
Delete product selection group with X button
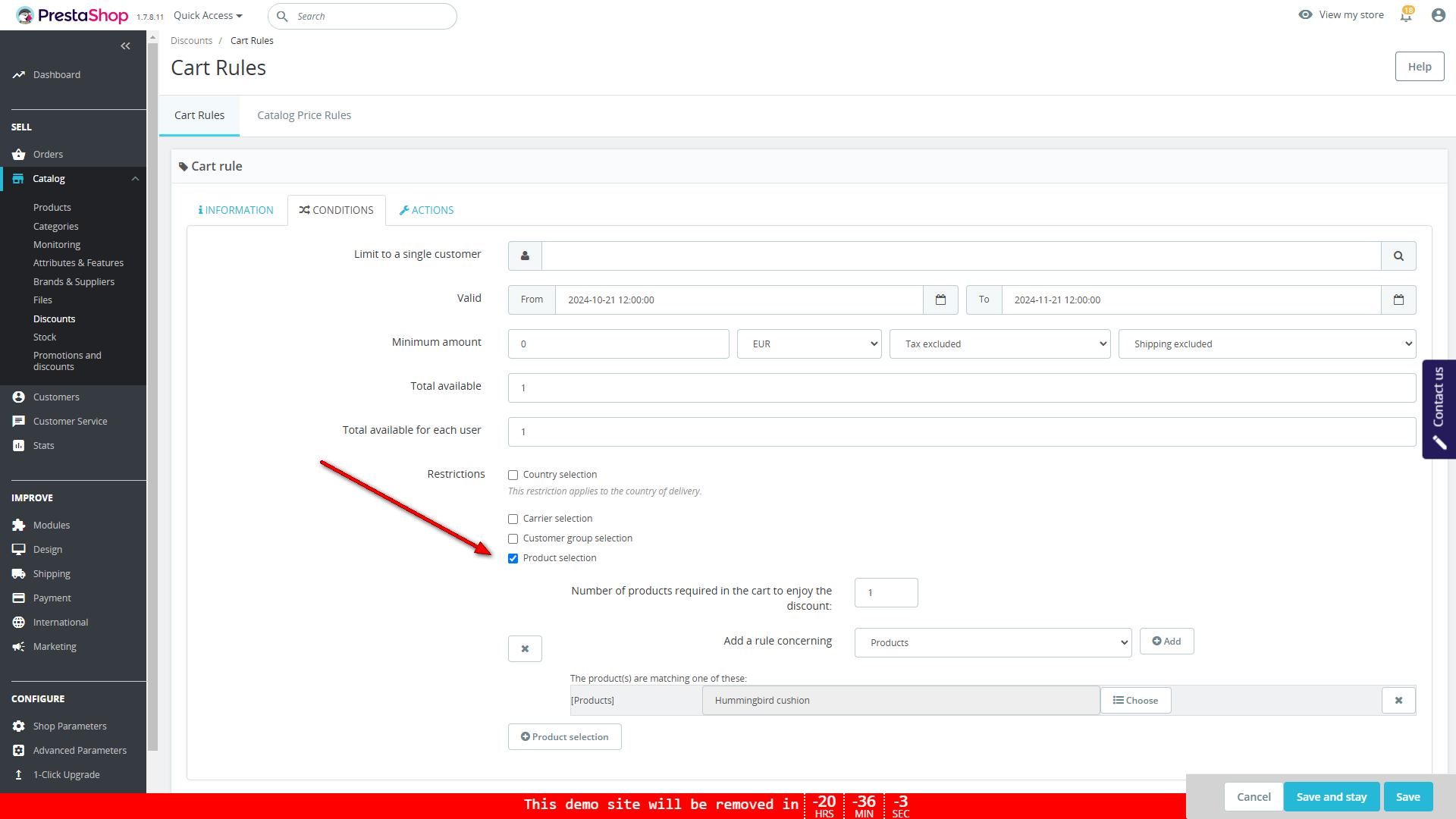tap(525, 649)
